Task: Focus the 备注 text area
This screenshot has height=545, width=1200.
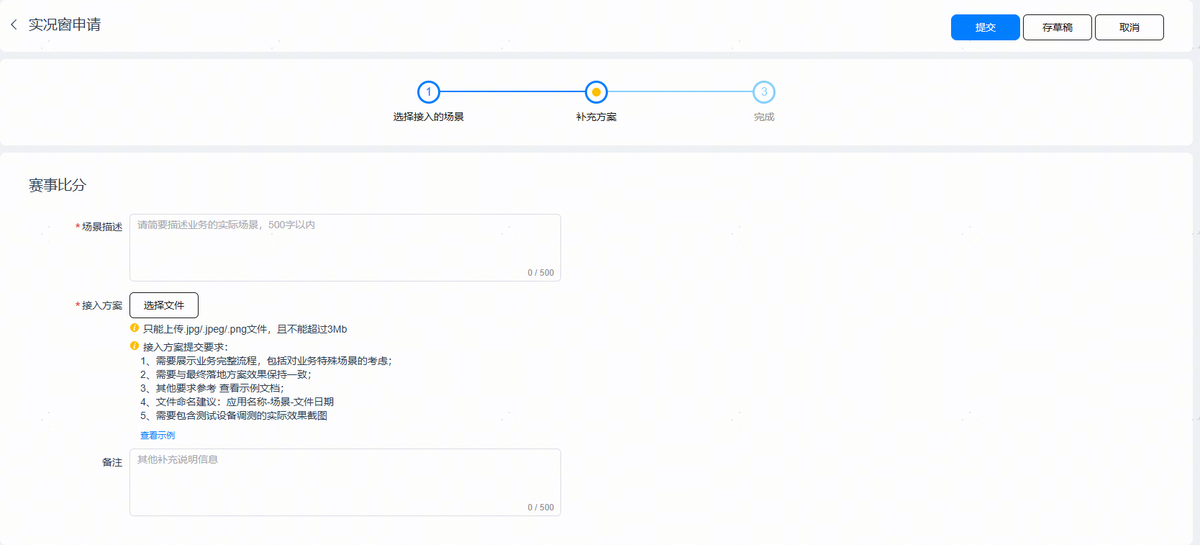Action: [x=345, y=482]
